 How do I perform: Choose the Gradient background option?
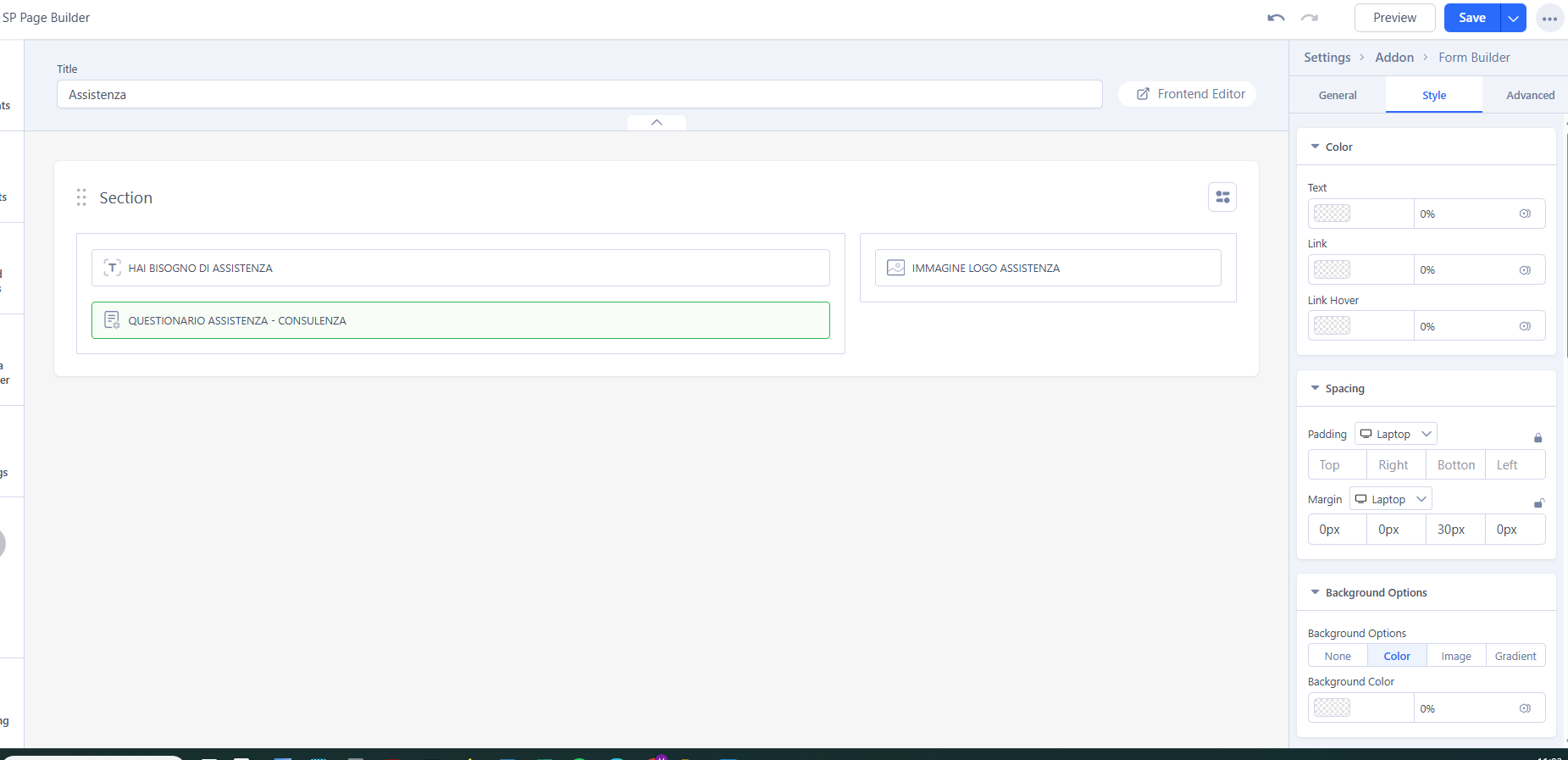pos(1515,656)
